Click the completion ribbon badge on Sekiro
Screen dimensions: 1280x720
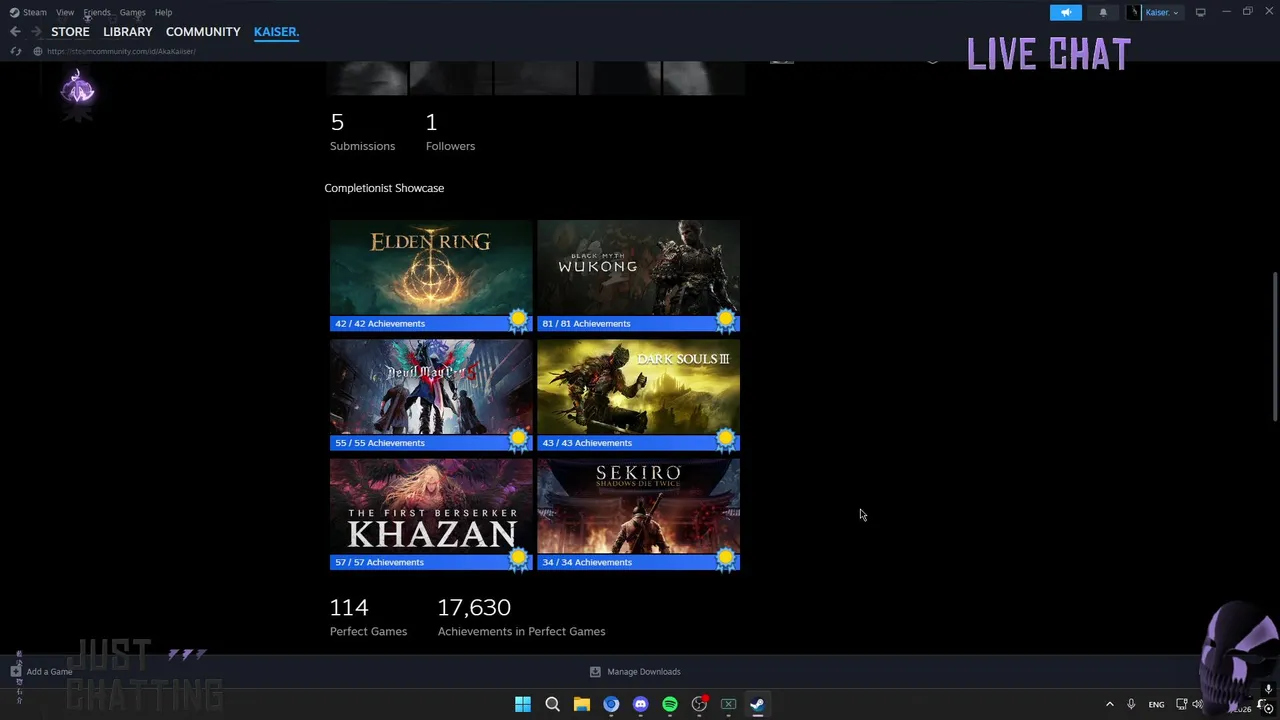pyautogui.click(x=726, y=559)
